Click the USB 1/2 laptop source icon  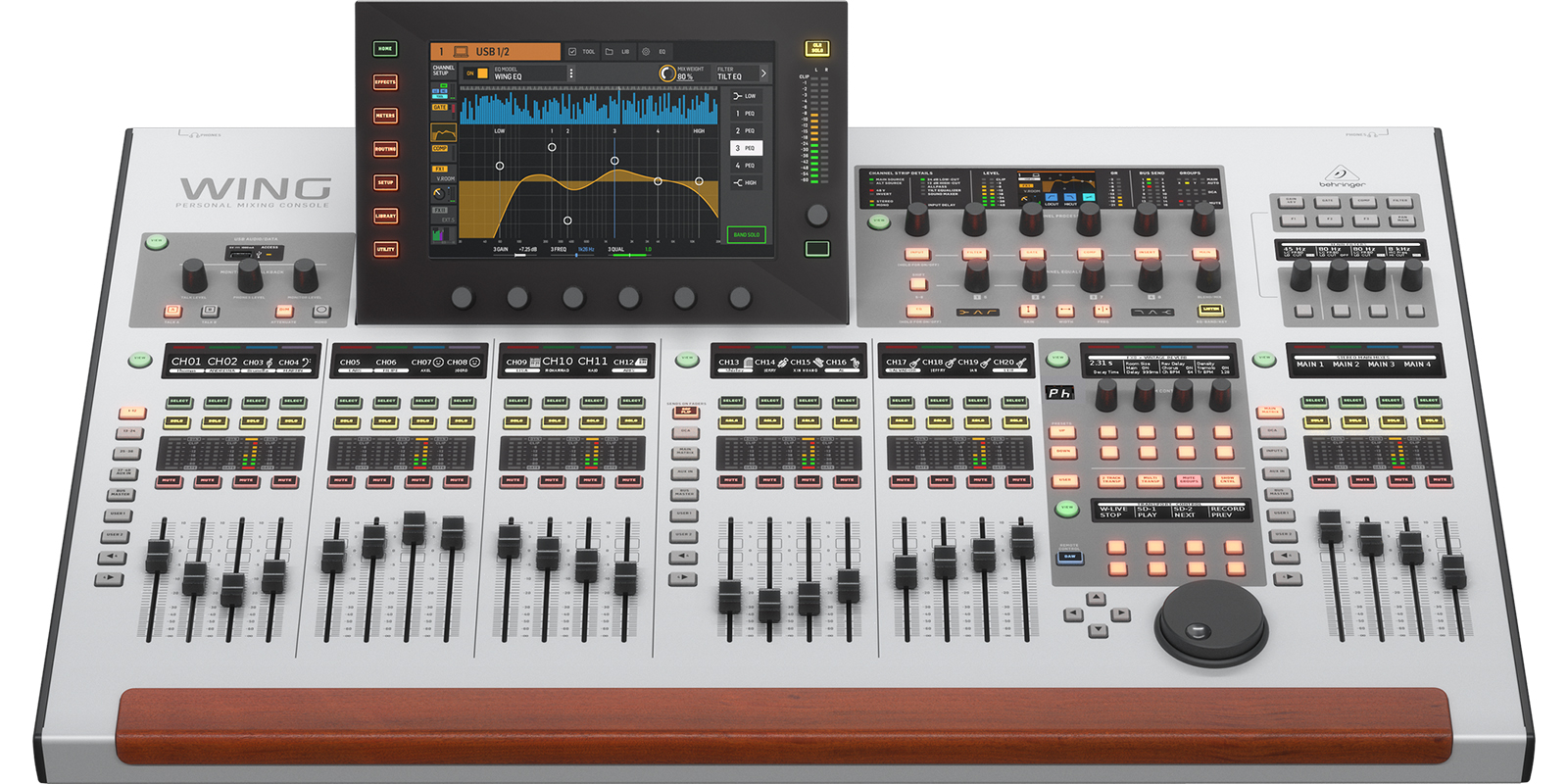(x=461, y=51)
